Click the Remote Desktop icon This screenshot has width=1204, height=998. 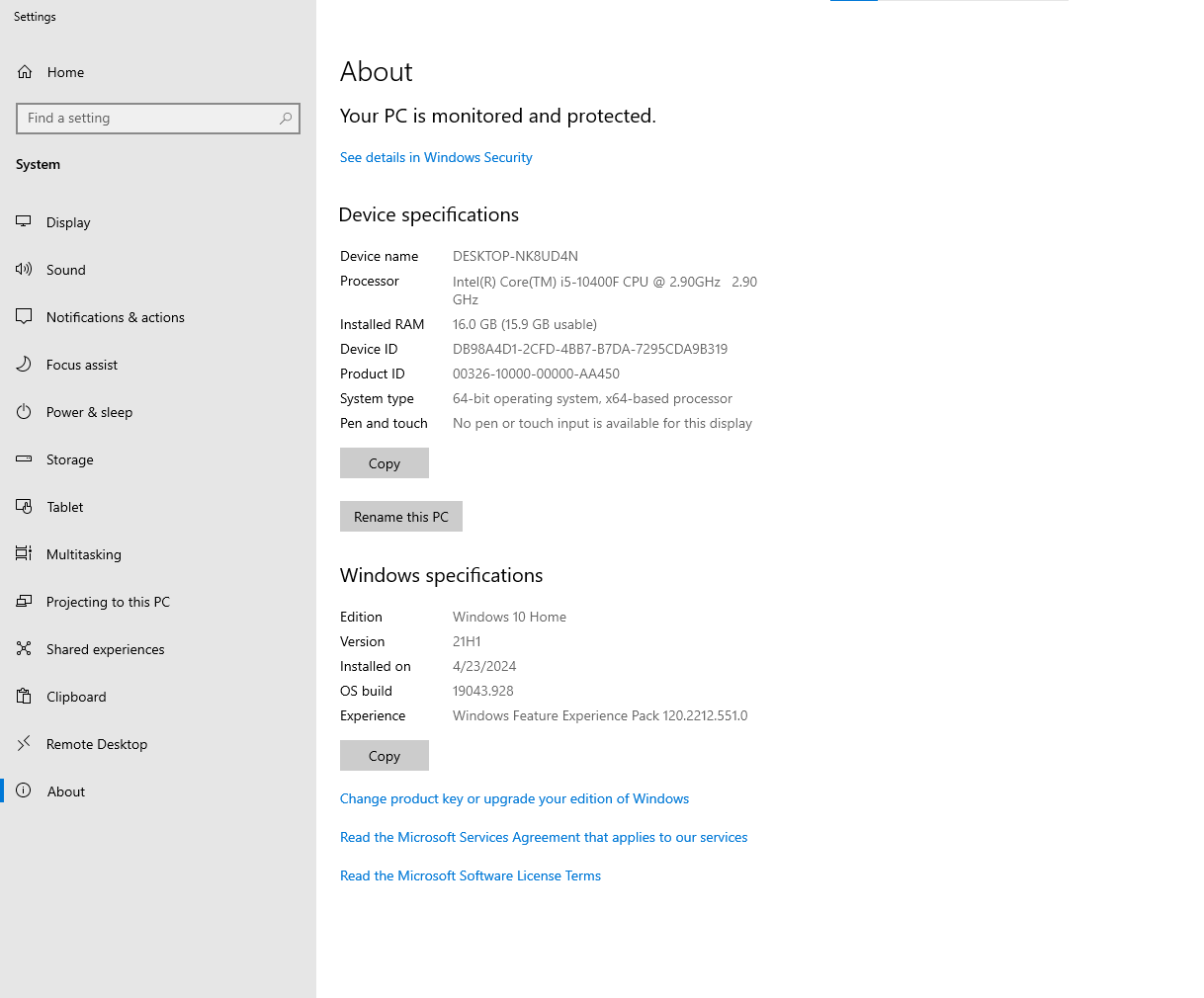[x=24, y=744]
